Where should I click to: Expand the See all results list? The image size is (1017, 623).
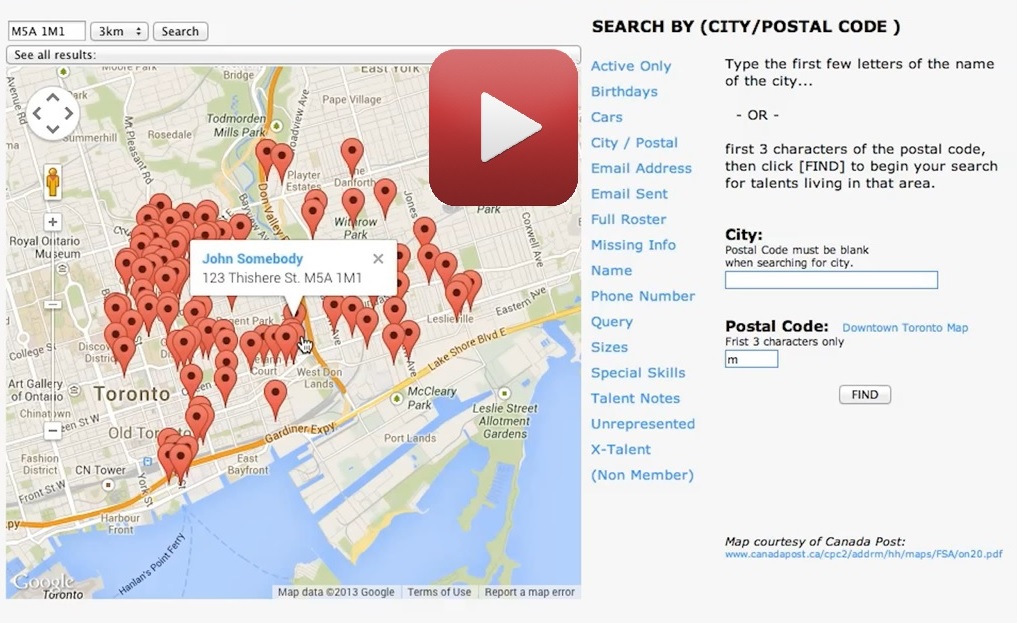[x=293, y=55]
